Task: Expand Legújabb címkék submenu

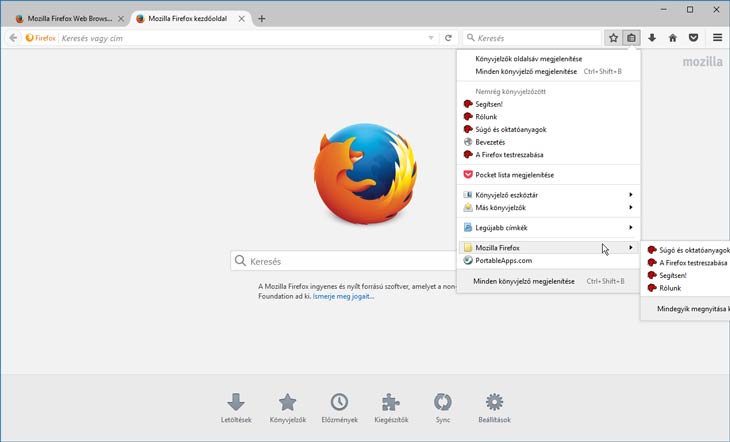Action: point(548,227)
